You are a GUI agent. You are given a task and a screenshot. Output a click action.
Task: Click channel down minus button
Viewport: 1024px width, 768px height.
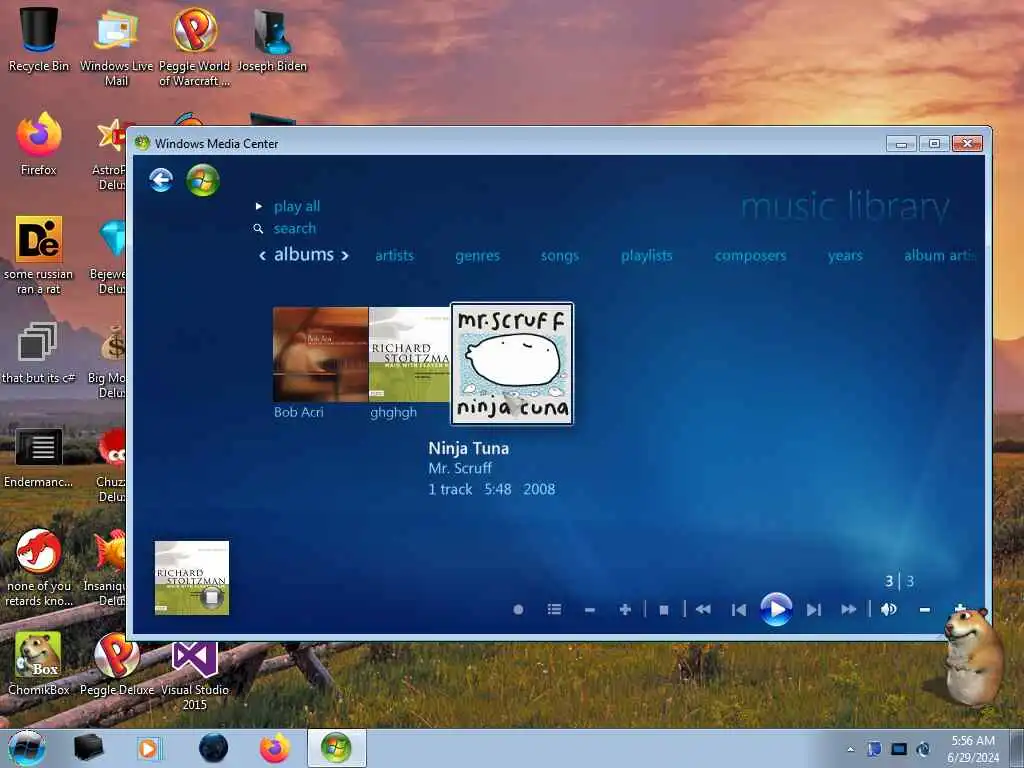(590, 610)
